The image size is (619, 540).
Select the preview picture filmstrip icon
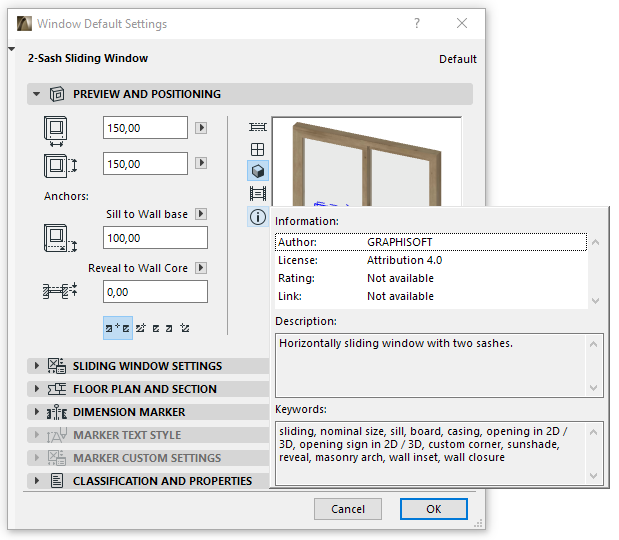(258, 194)
